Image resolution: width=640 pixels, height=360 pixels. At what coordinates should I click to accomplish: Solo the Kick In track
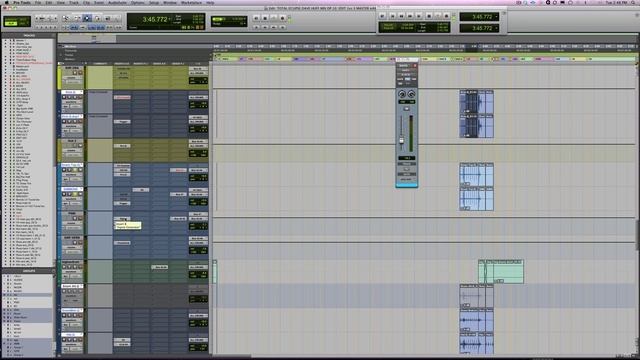[75, 97]
